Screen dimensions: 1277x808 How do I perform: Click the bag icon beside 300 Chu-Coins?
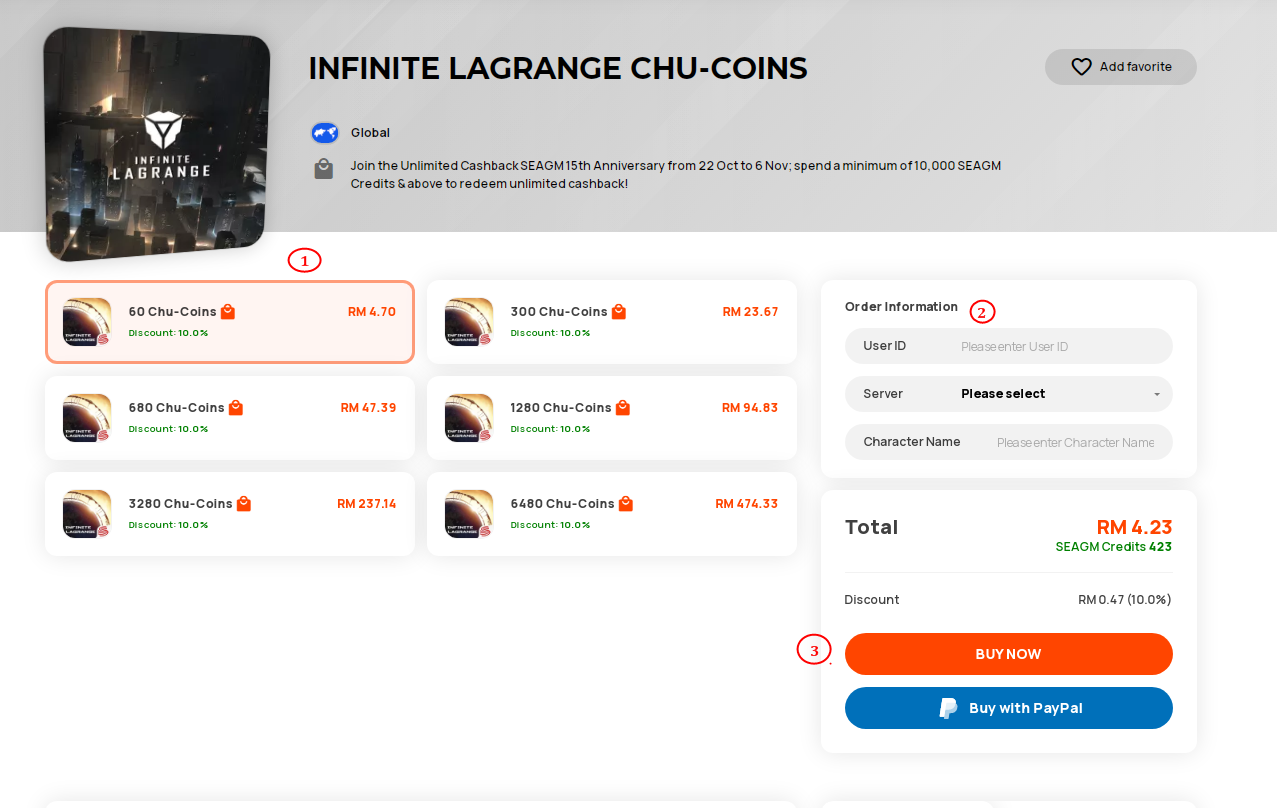(x=619, y=312)
